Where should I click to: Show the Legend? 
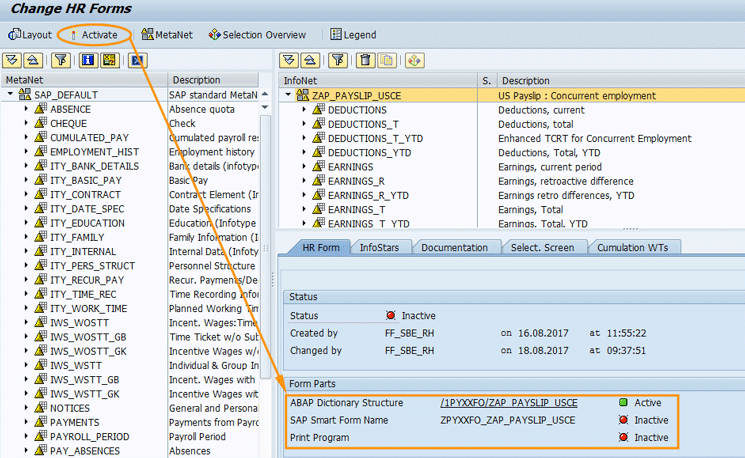[353, 35]
